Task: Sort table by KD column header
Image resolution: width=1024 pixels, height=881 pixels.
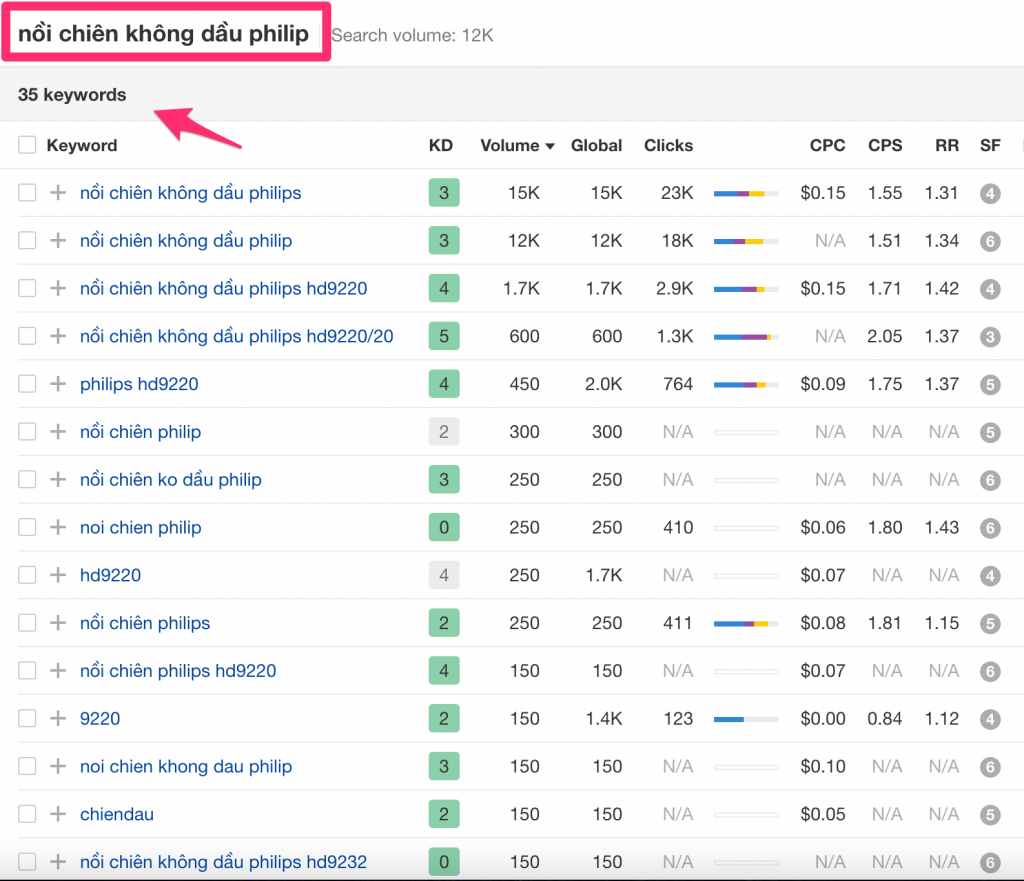Action: tap(441, 145)
